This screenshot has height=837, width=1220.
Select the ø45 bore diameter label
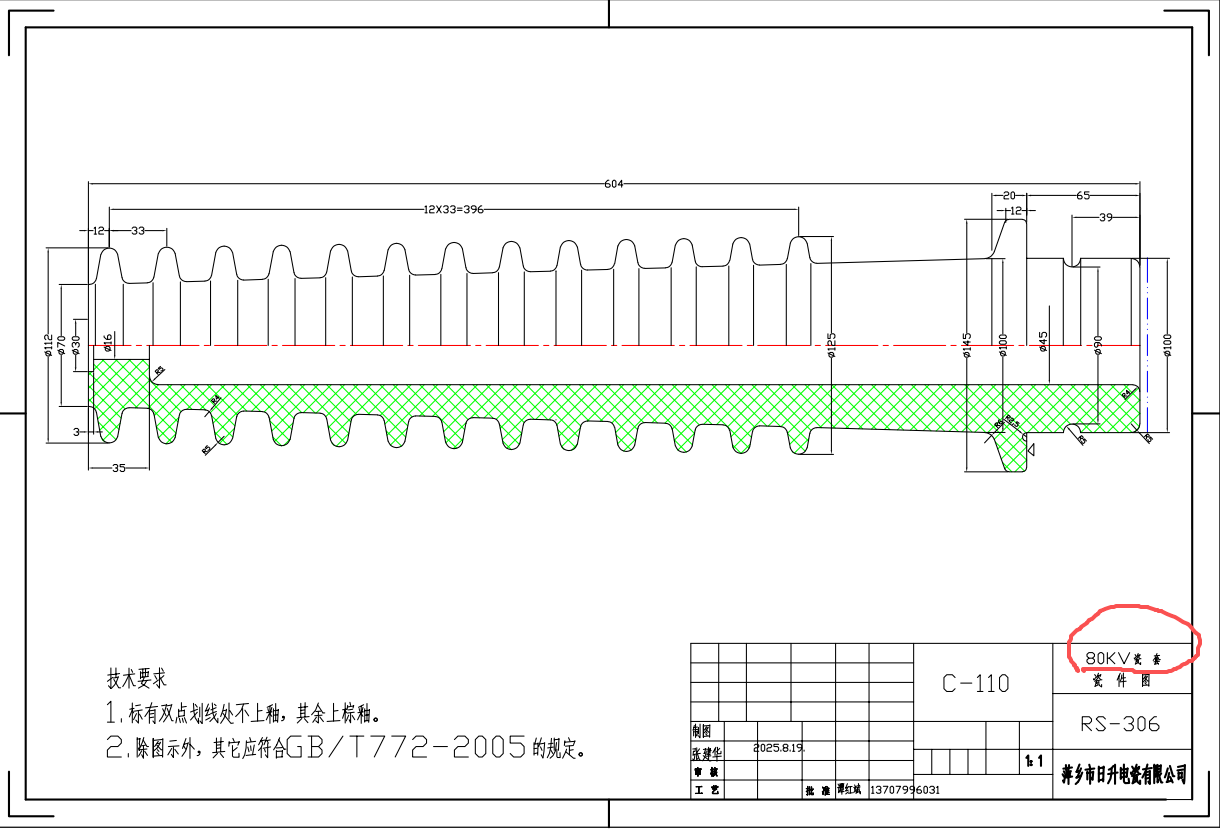[x=1043, y=343]
